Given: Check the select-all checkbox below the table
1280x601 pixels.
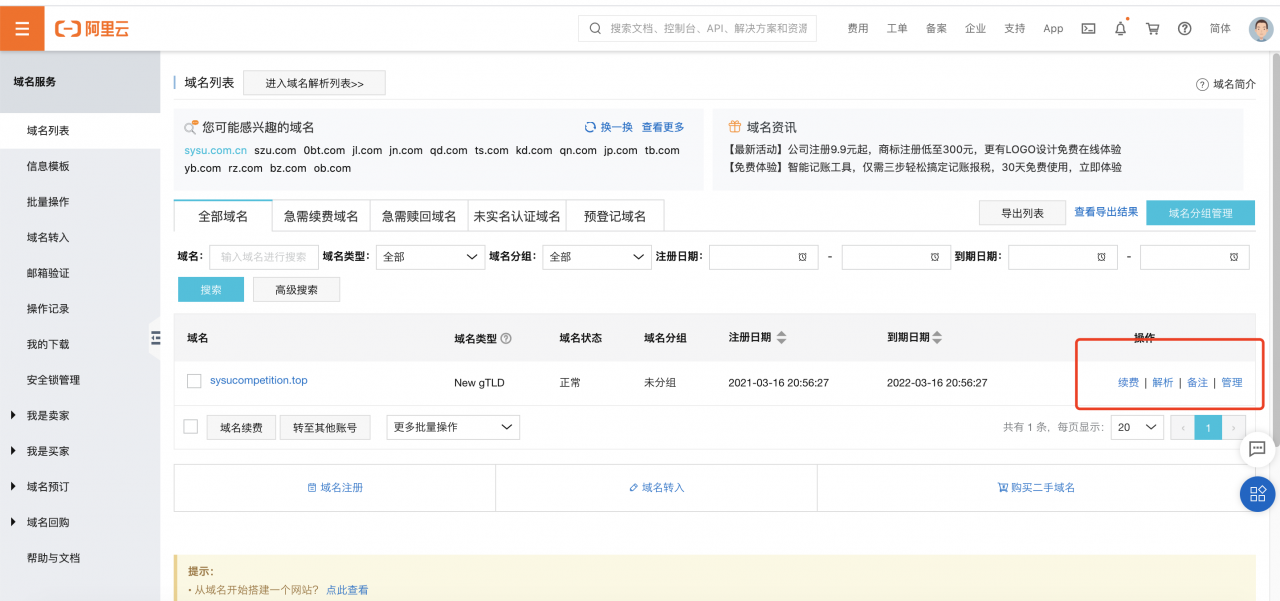Looking at the screenshot, I should click(x=189, y=426).
